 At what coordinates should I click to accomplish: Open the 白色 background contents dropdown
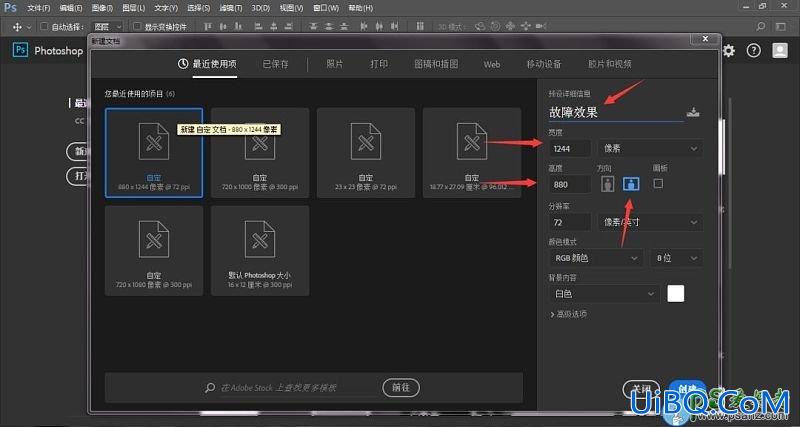tap(604, 294)
